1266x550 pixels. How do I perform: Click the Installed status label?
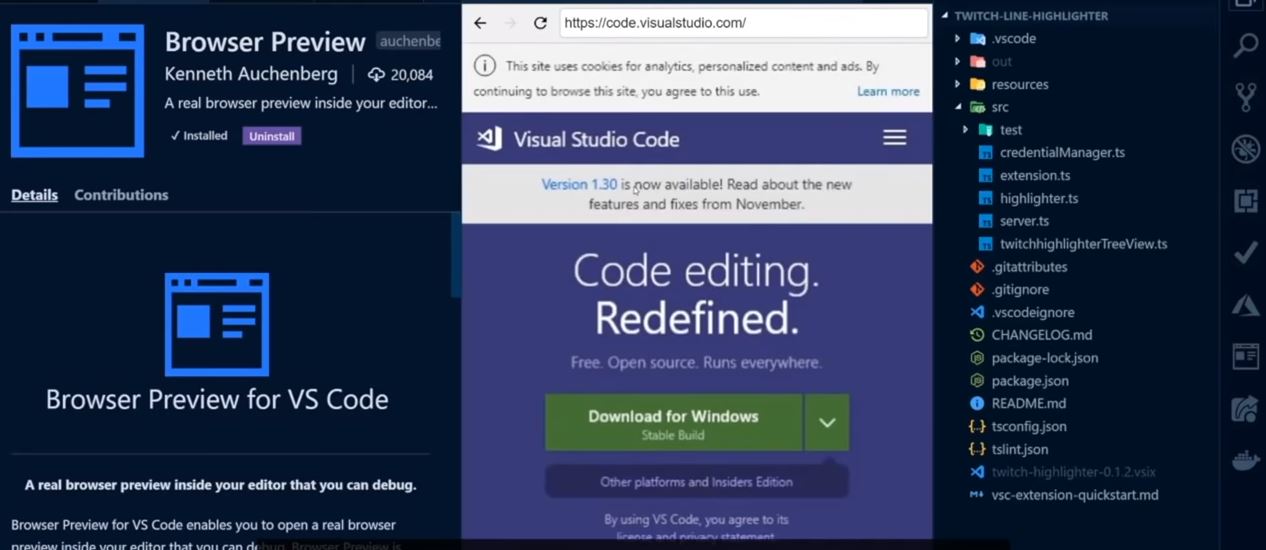[198, 135]
